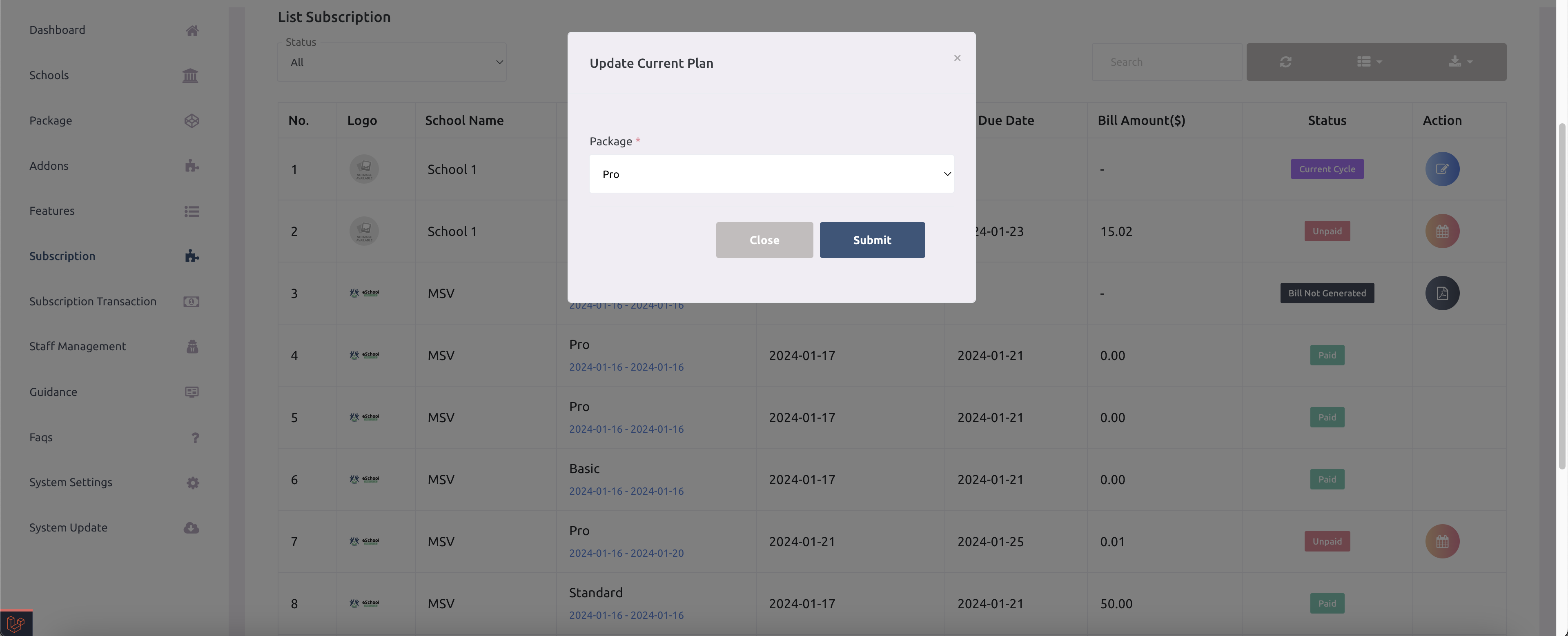Click Submit in Update Current Plan dialog
The image size is (1568, 636).
[x=872, y=240]
